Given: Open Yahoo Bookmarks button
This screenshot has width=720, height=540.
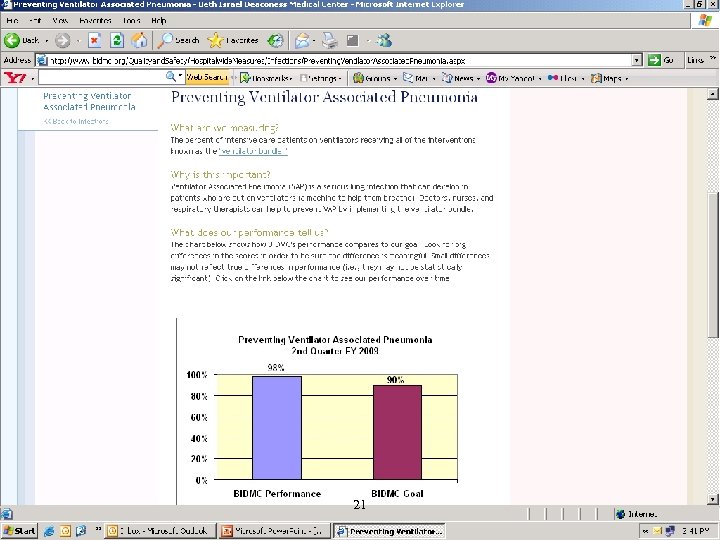Looking at the screenshot, I should [x=266, y=78].
